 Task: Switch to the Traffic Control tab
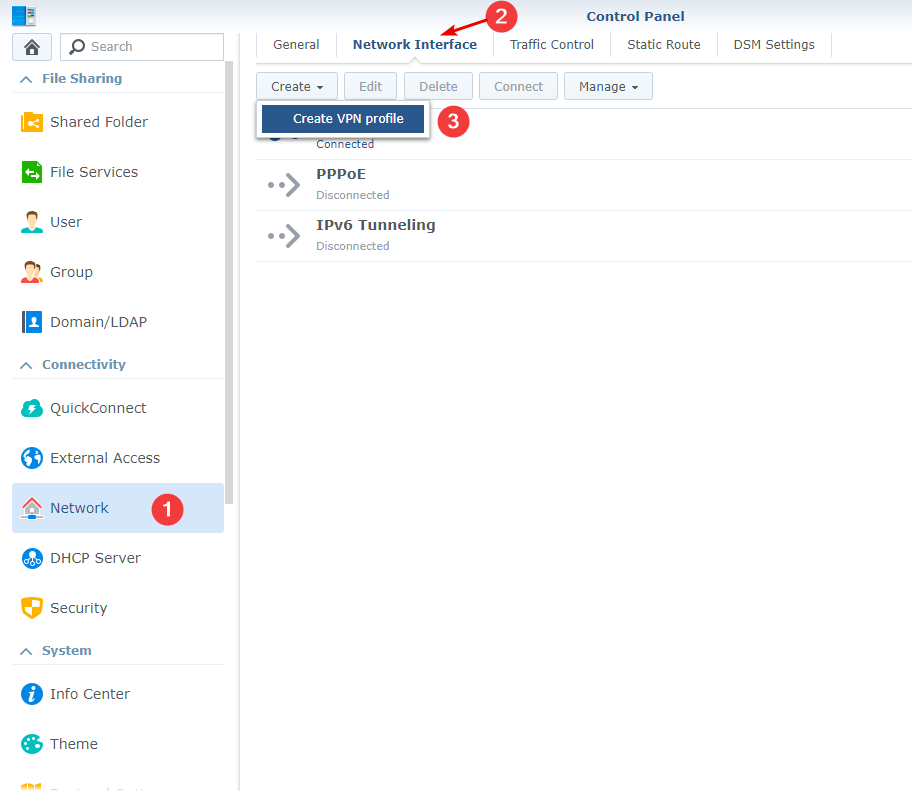click(x=551, y=45)
